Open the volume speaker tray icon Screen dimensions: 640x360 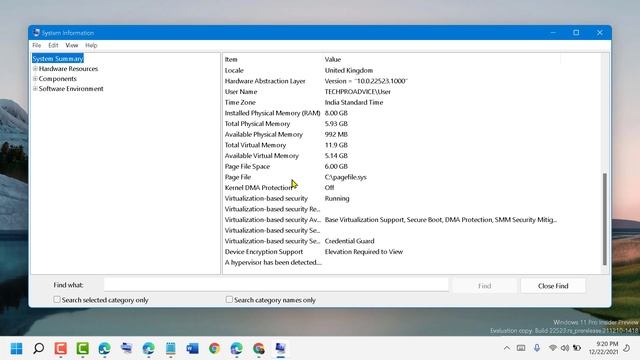[565, 348]
